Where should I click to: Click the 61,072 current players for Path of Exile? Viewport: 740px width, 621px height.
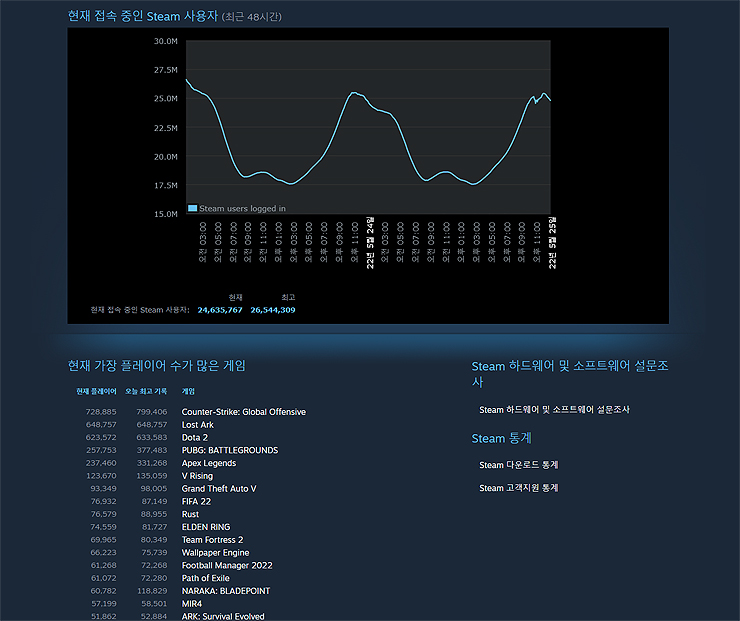[103, 578]
